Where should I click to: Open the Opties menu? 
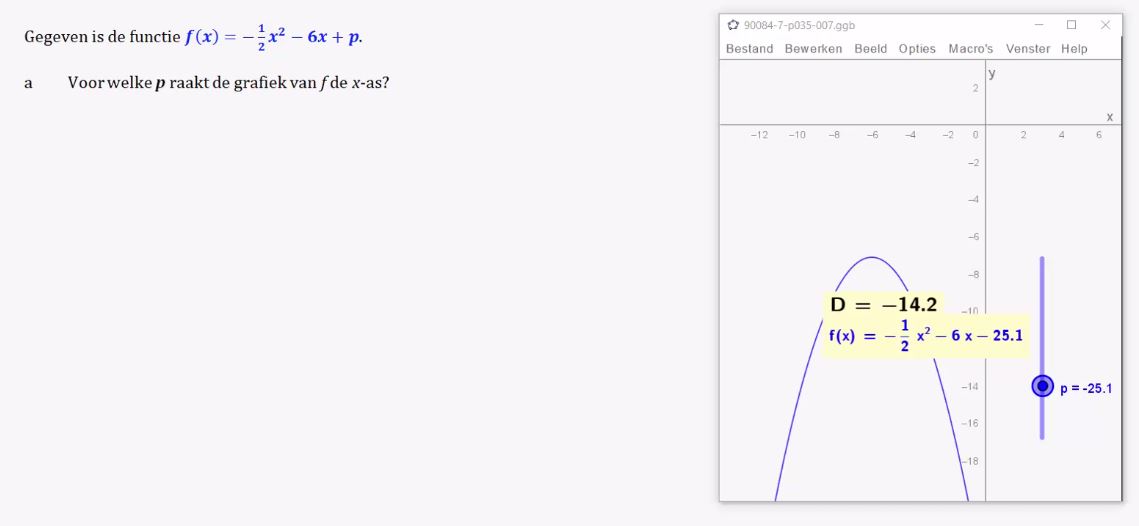pyautogui.click(x=917, y=49)
